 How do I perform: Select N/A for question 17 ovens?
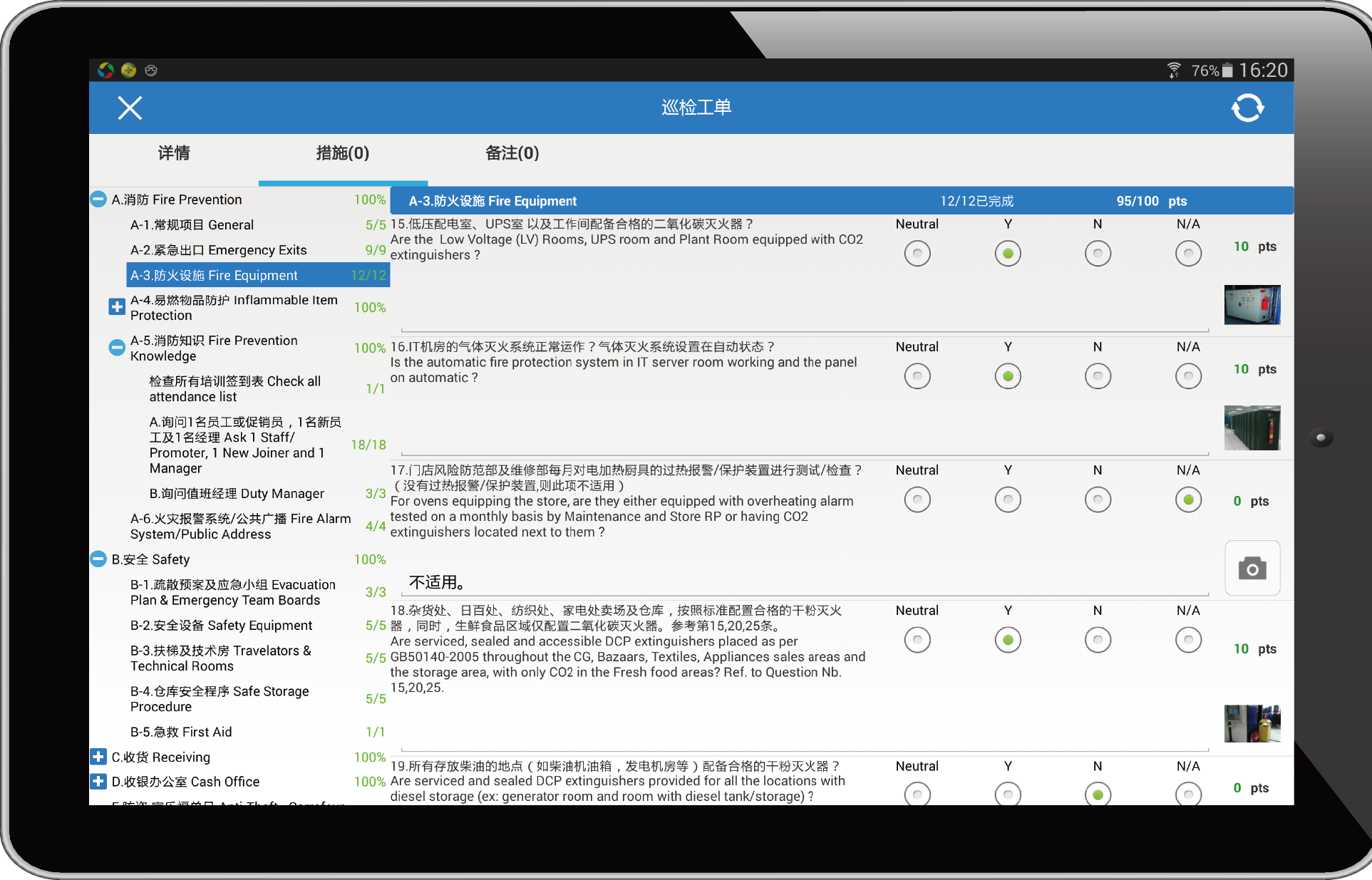pos(1188,499)
